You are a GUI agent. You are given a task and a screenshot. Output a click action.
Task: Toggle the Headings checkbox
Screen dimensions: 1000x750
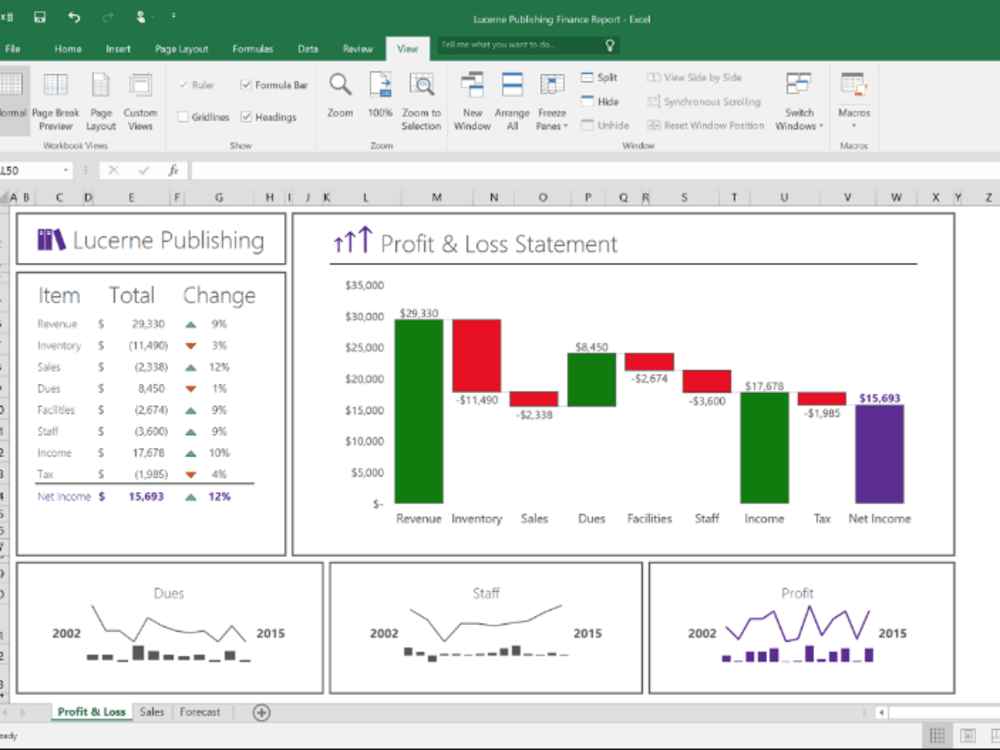246,117
